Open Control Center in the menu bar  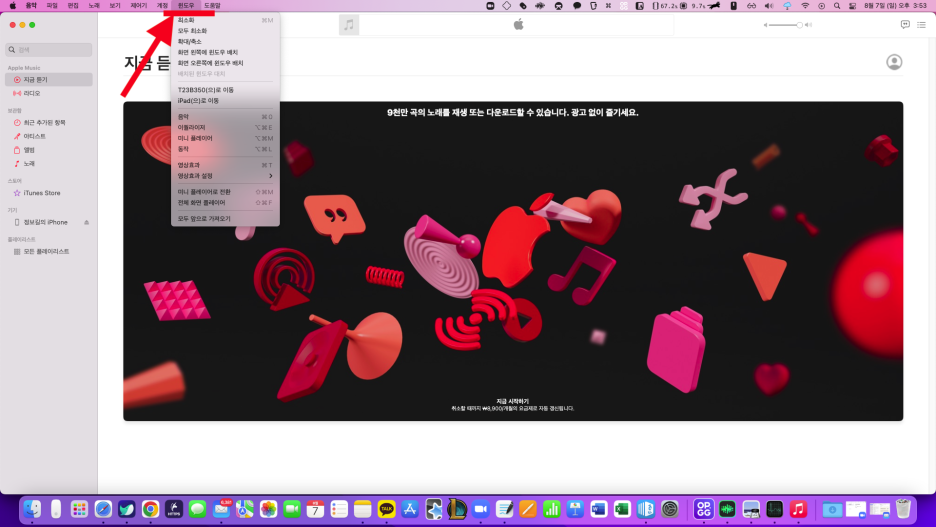tap(852, 5)
